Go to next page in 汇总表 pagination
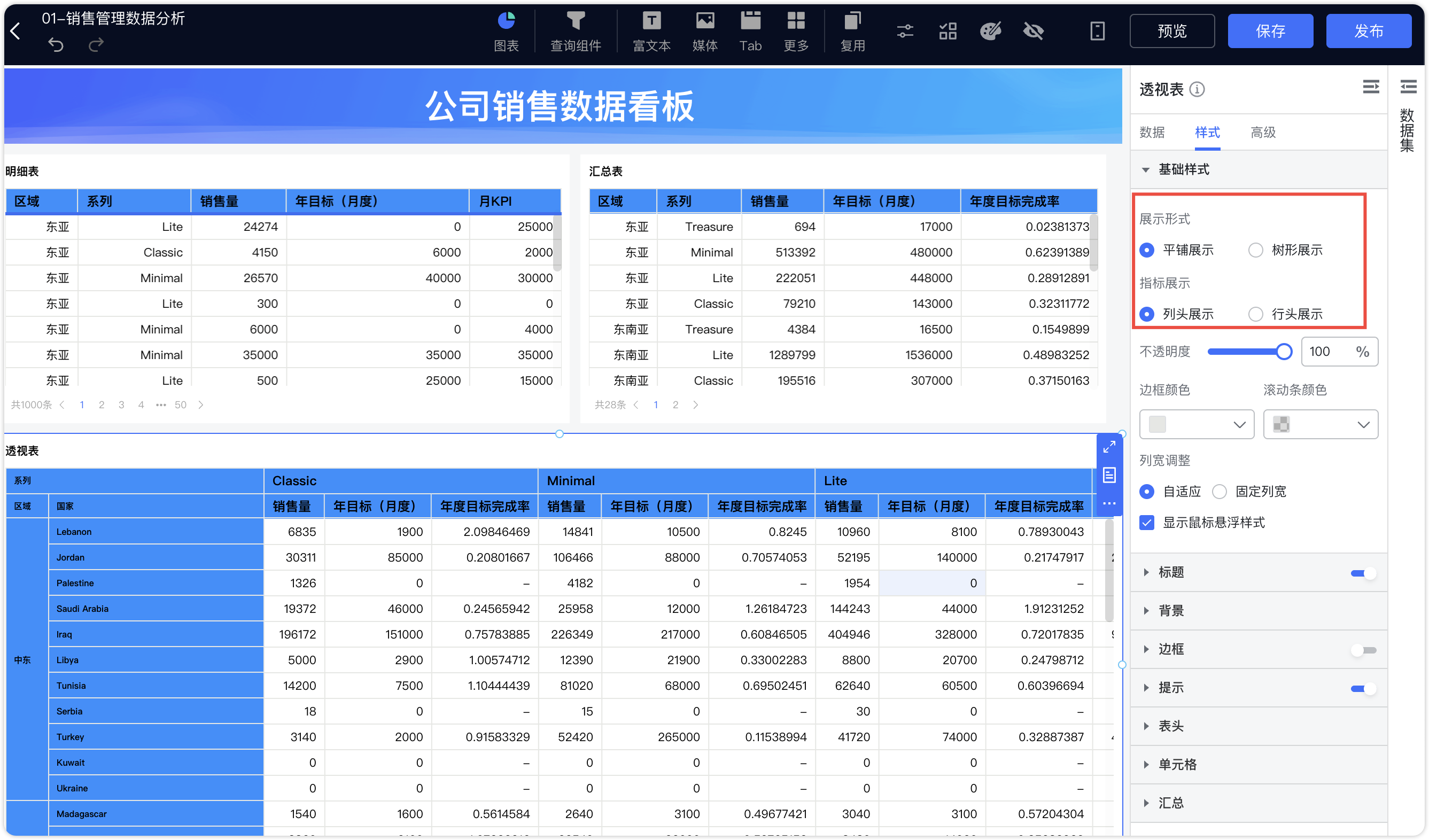Screen dimensions: 1429x840 click(695, 405)
